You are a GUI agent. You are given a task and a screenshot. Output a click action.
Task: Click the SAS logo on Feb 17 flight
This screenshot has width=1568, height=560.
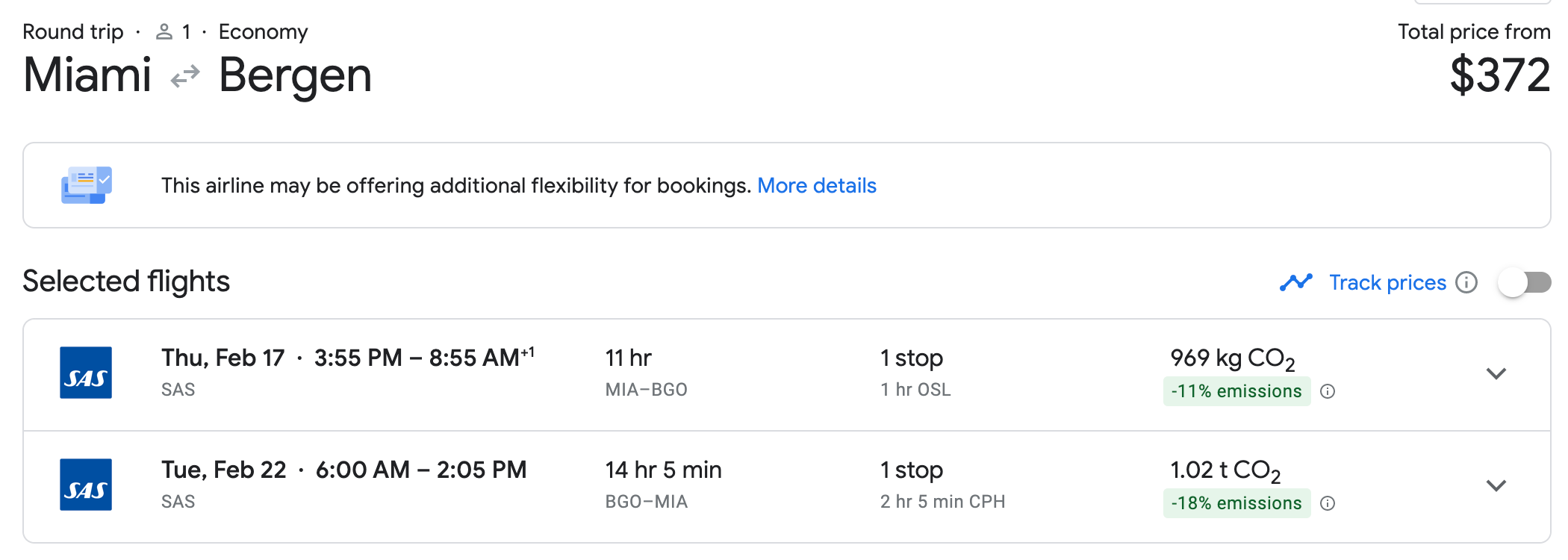click(x=86, y=373)
